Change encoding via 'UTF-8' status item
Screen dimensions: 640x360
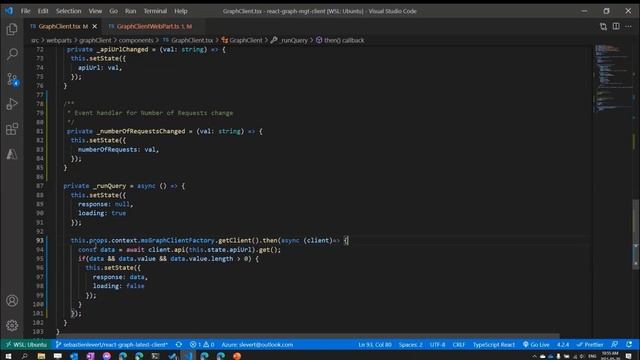(437, 344)
